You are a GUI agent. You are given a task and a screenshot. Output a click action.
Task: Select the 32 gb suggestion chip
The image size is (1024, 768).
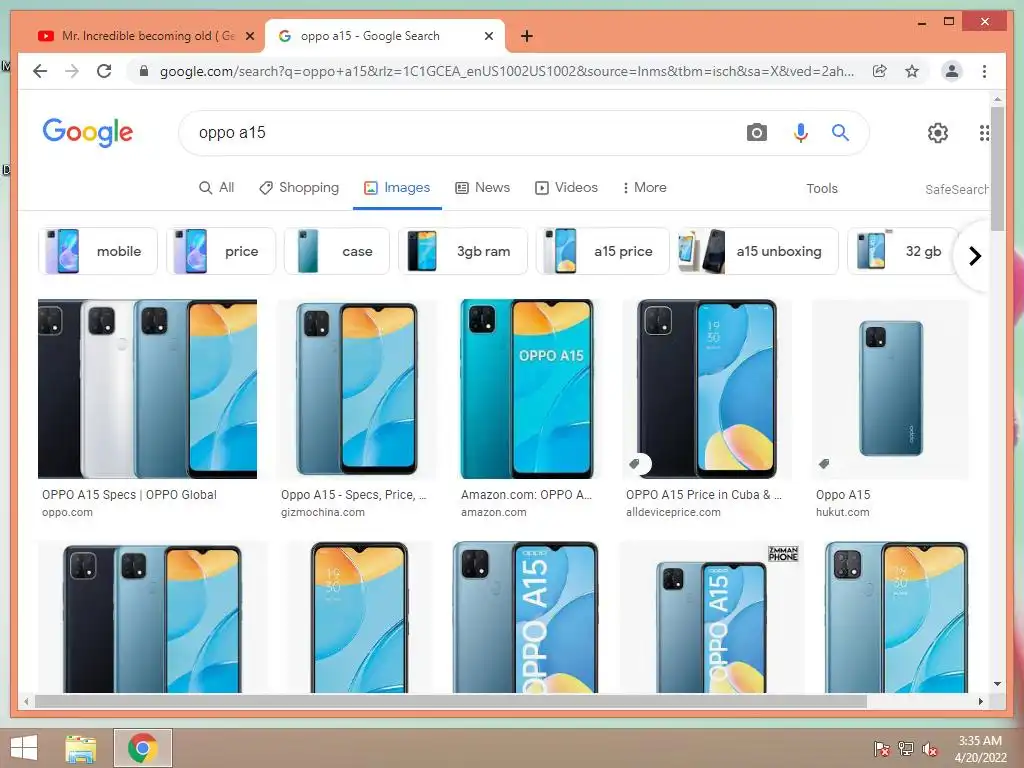coord(903,251)
